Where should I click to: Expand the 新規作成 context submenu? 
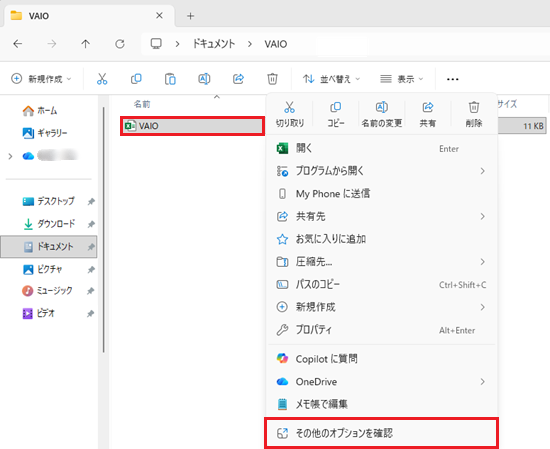[483, 307]
